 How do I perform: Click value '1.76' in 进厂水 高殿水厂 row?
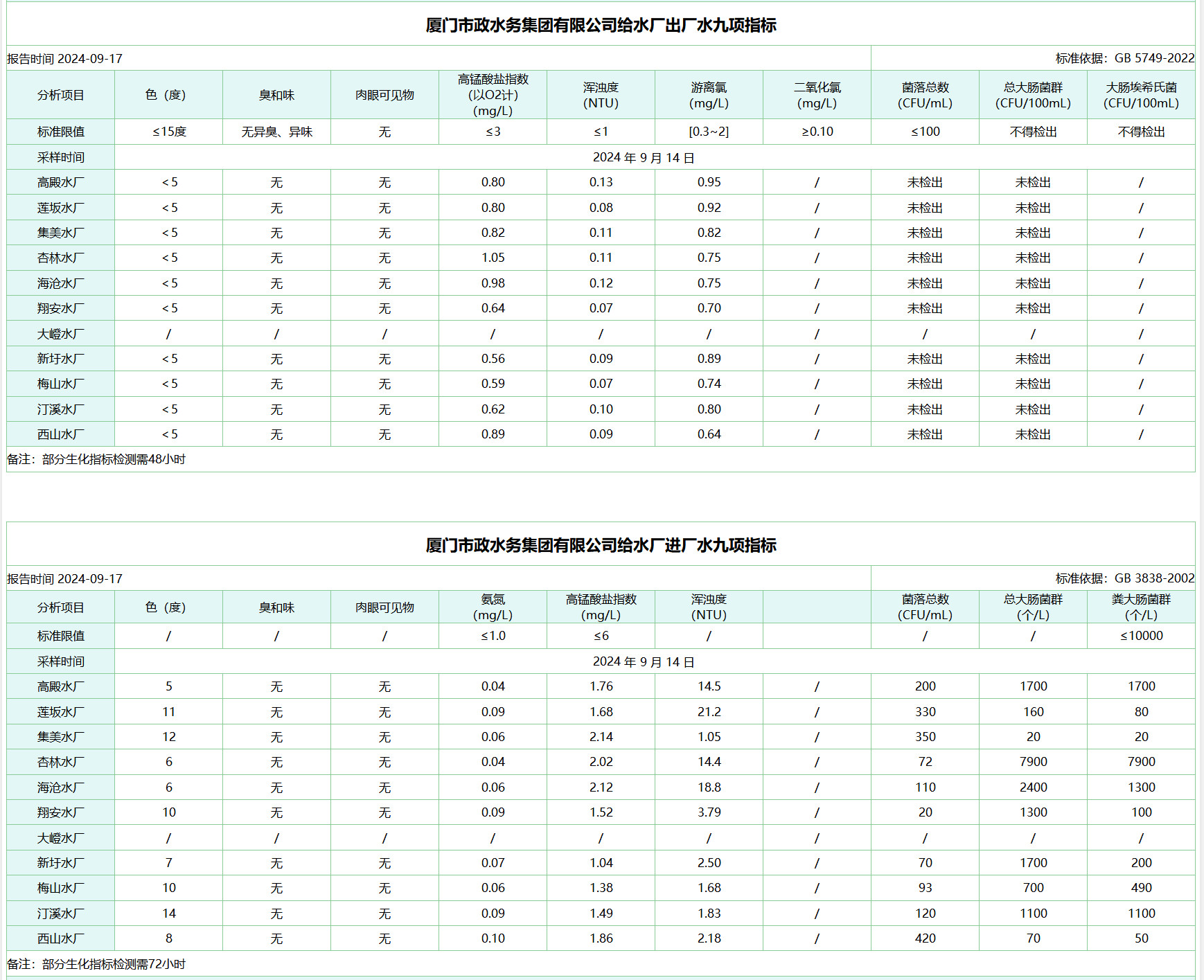point(601,686)
